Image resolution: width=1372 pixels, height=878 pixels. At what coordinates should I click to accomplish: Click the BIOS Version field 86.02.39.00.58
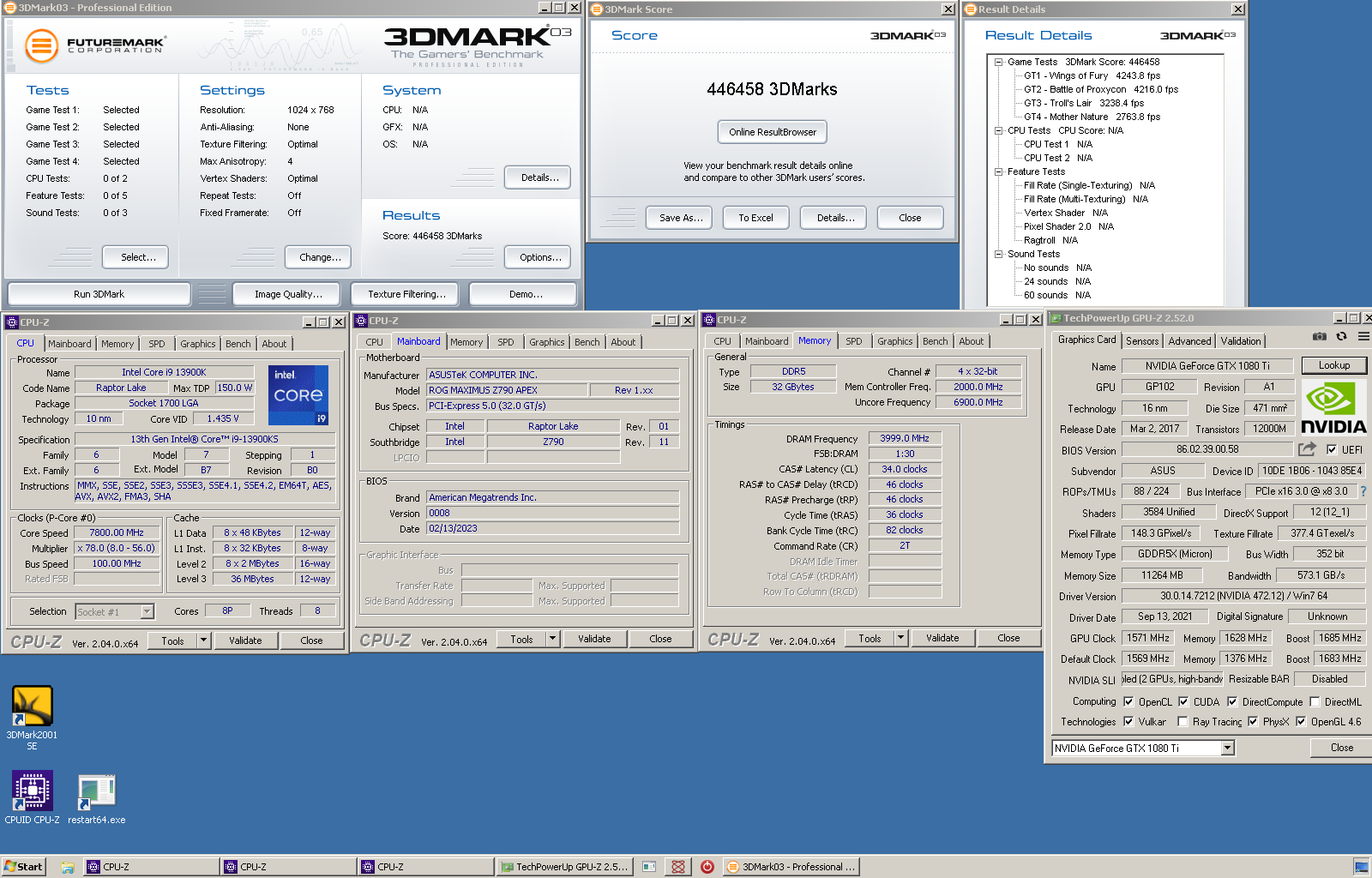(x=1207, y=449)
